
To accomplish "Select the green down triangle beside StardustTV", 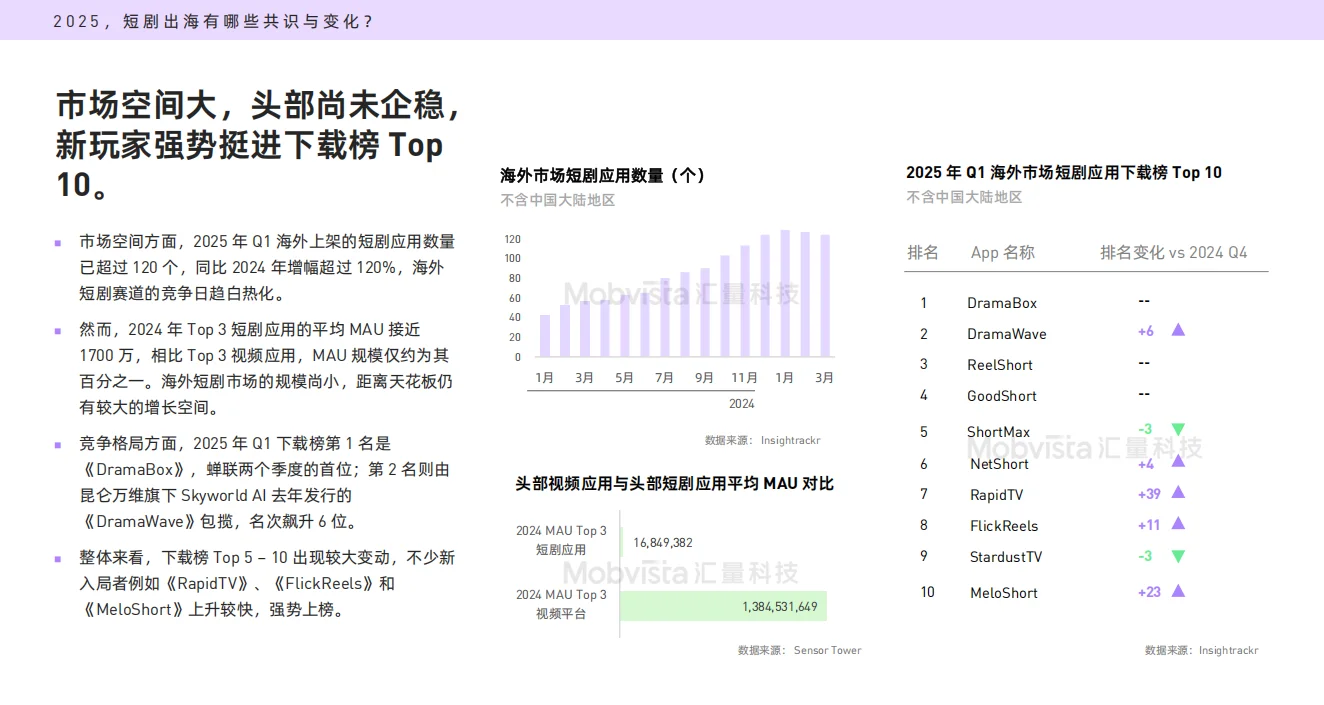I will (1178, 556).
